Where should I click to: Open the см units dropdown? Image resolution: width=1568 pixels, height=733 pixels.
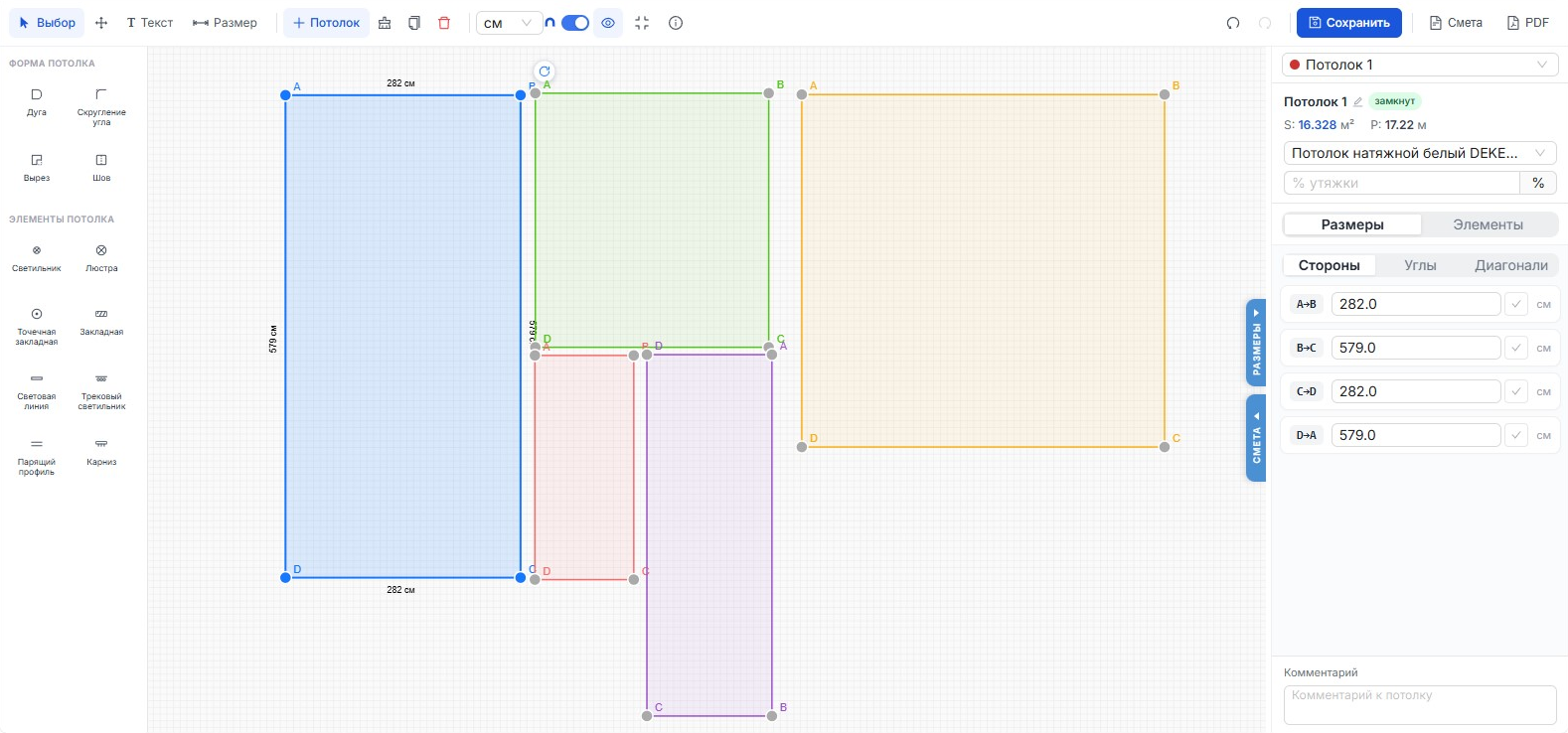(509, 23)
